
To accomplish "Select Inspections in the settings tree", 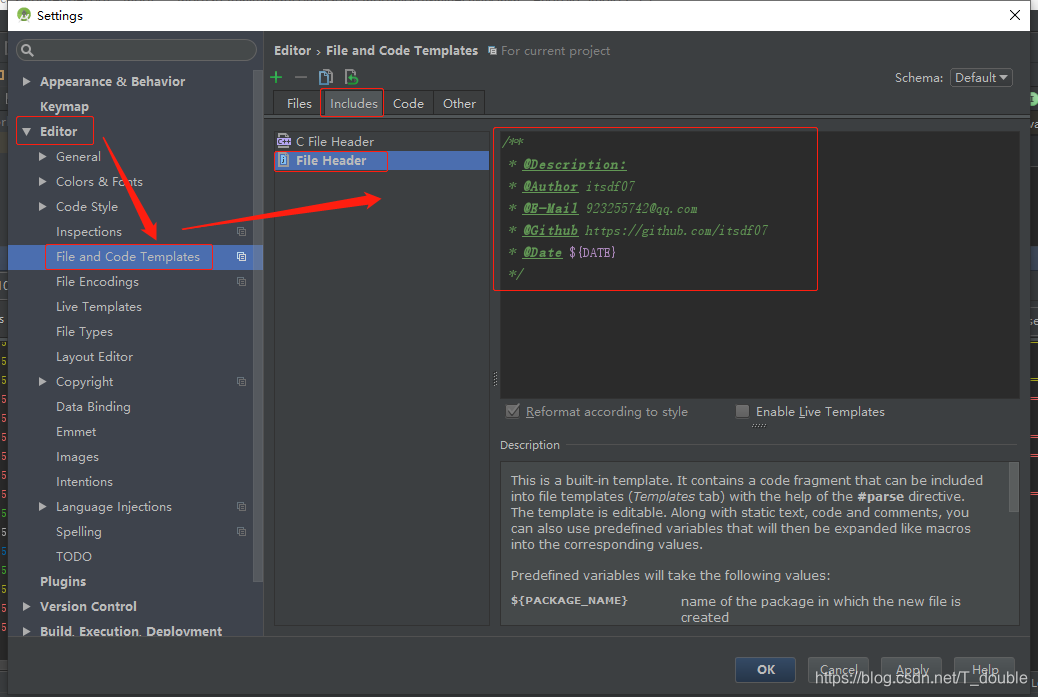I will 89,232.
